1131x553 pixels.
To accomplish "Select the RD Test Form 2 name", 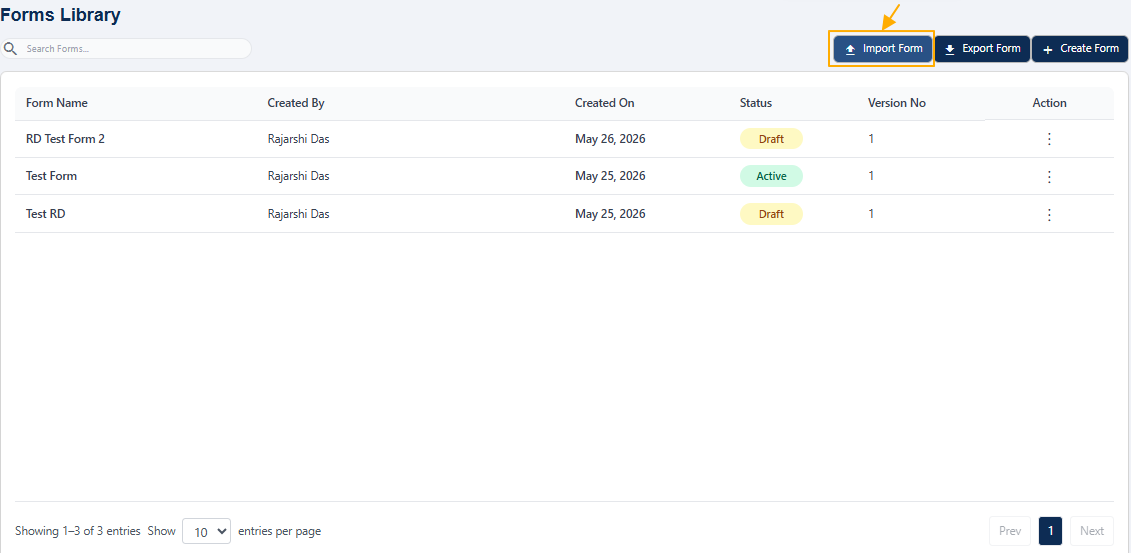I will [x=66, y=139].
